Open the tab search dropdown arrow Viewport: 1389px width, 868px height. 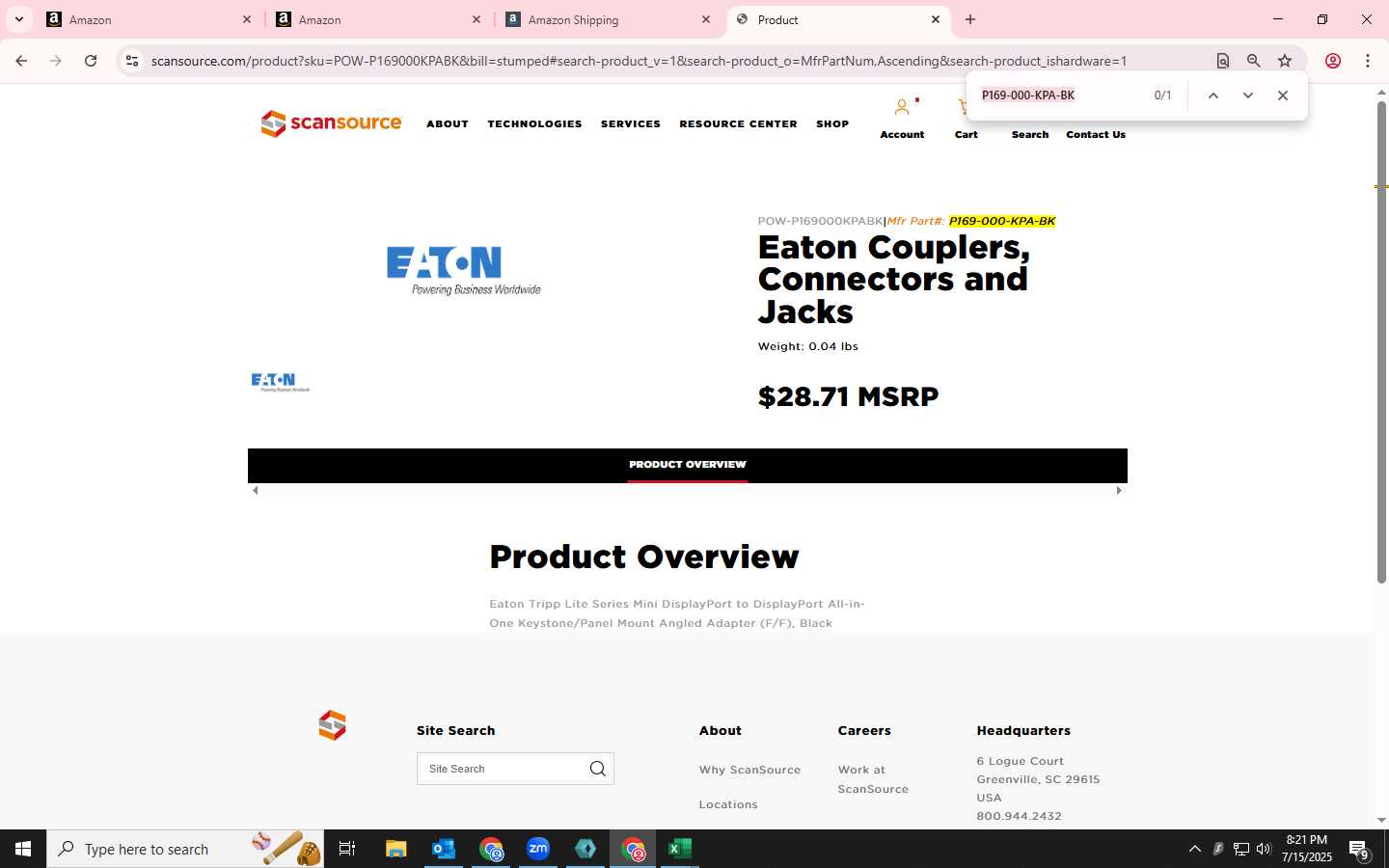18,19
